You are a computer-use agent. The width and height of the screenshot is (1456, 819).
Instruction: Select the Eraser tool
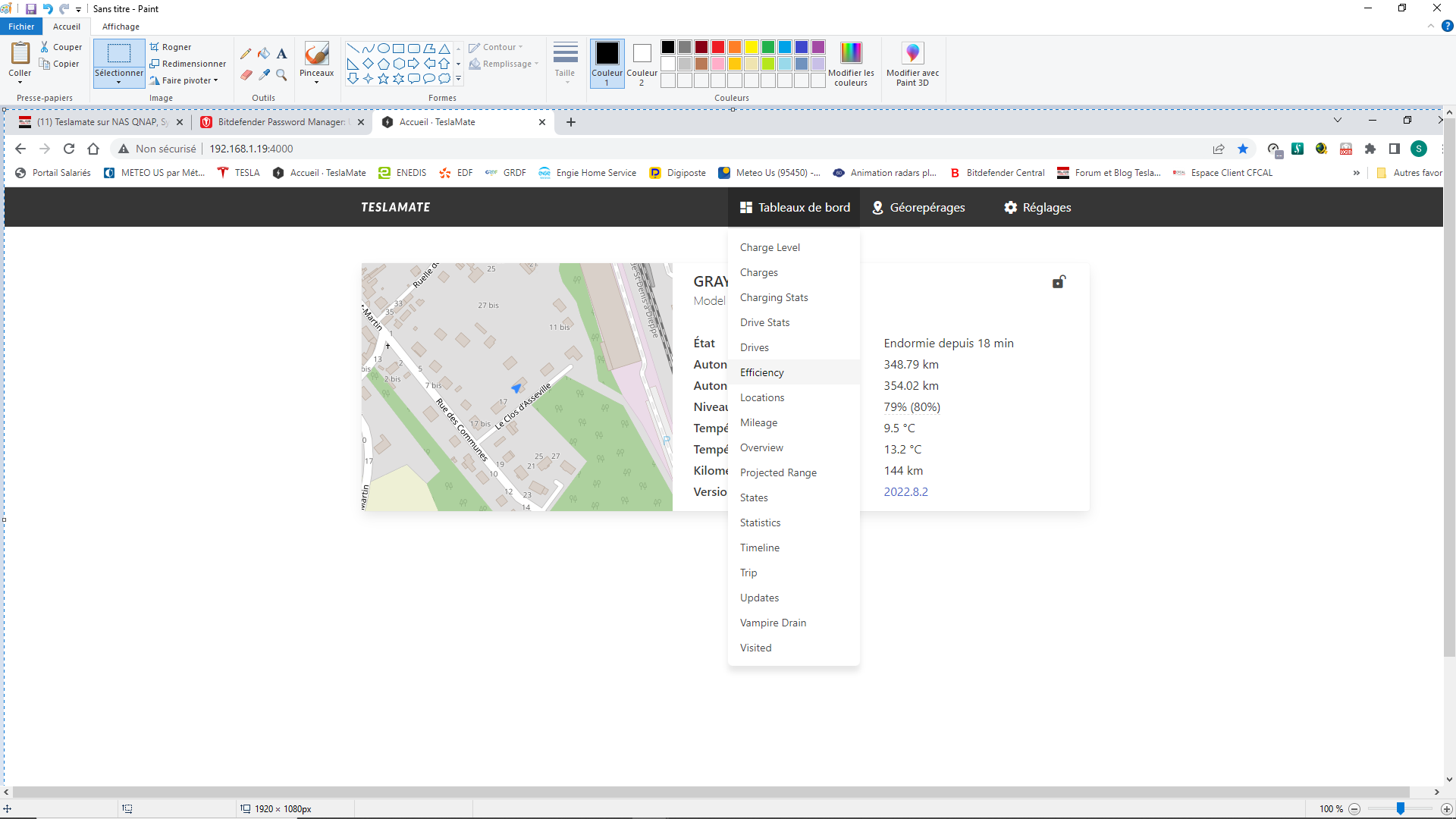click(x=246, y=74)
